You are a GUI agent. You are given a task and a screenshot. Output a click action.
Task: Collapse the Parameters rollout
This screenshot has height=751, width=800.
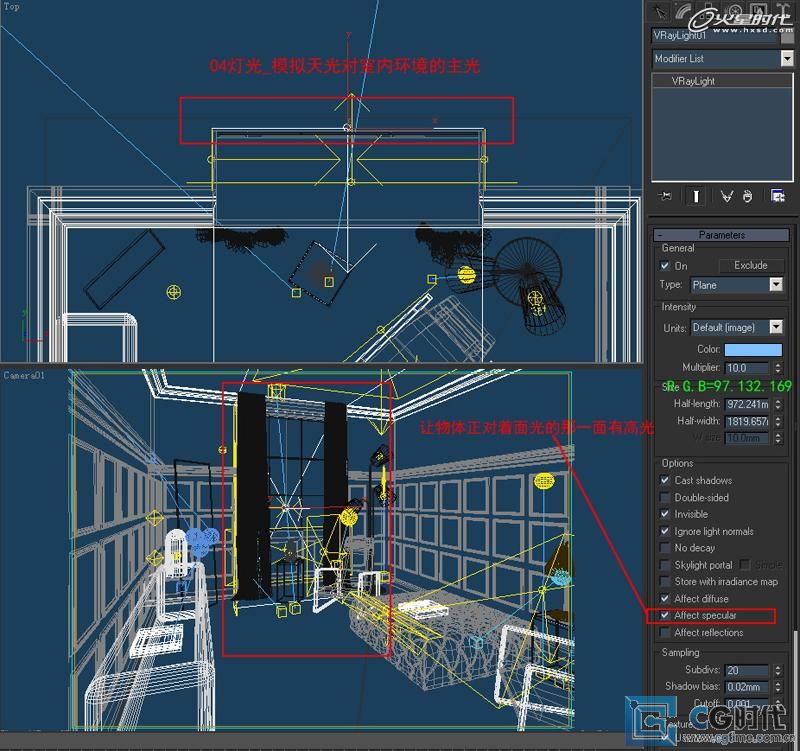(721, 235)
